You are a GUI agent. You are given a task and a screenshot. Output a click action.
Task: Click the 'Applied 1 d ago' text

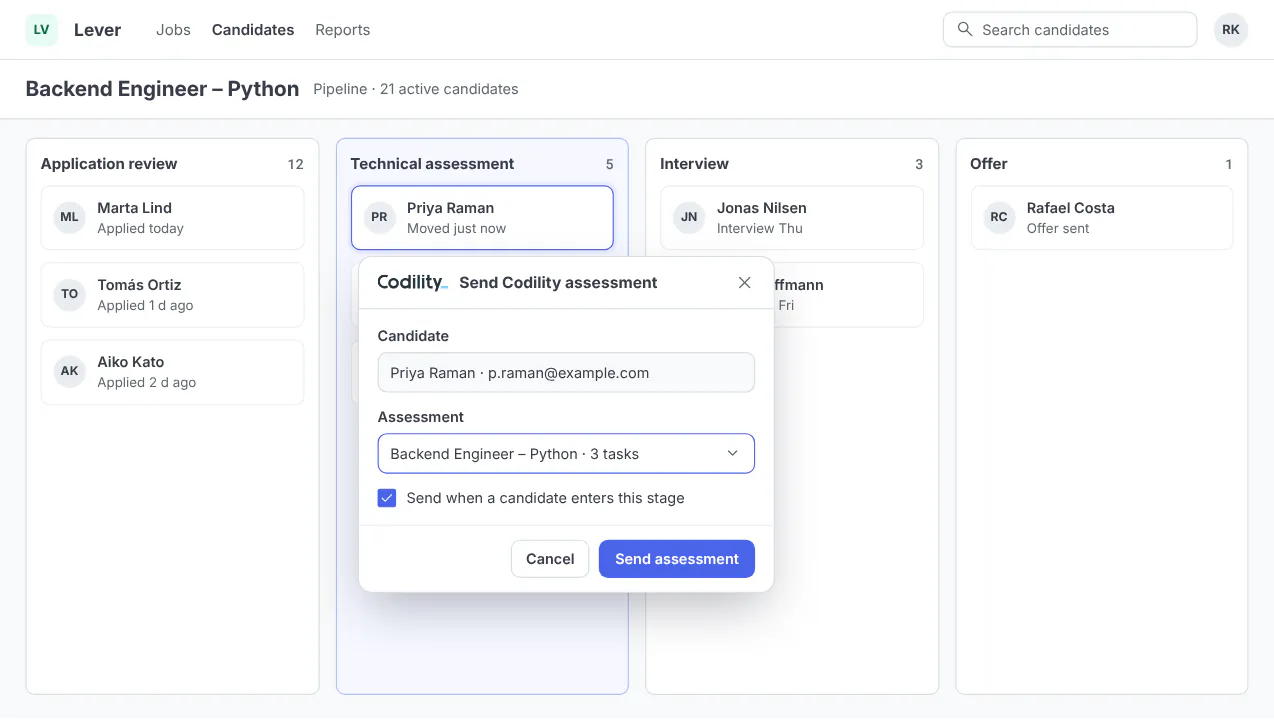pyautogui.click(x=146, y=306)
